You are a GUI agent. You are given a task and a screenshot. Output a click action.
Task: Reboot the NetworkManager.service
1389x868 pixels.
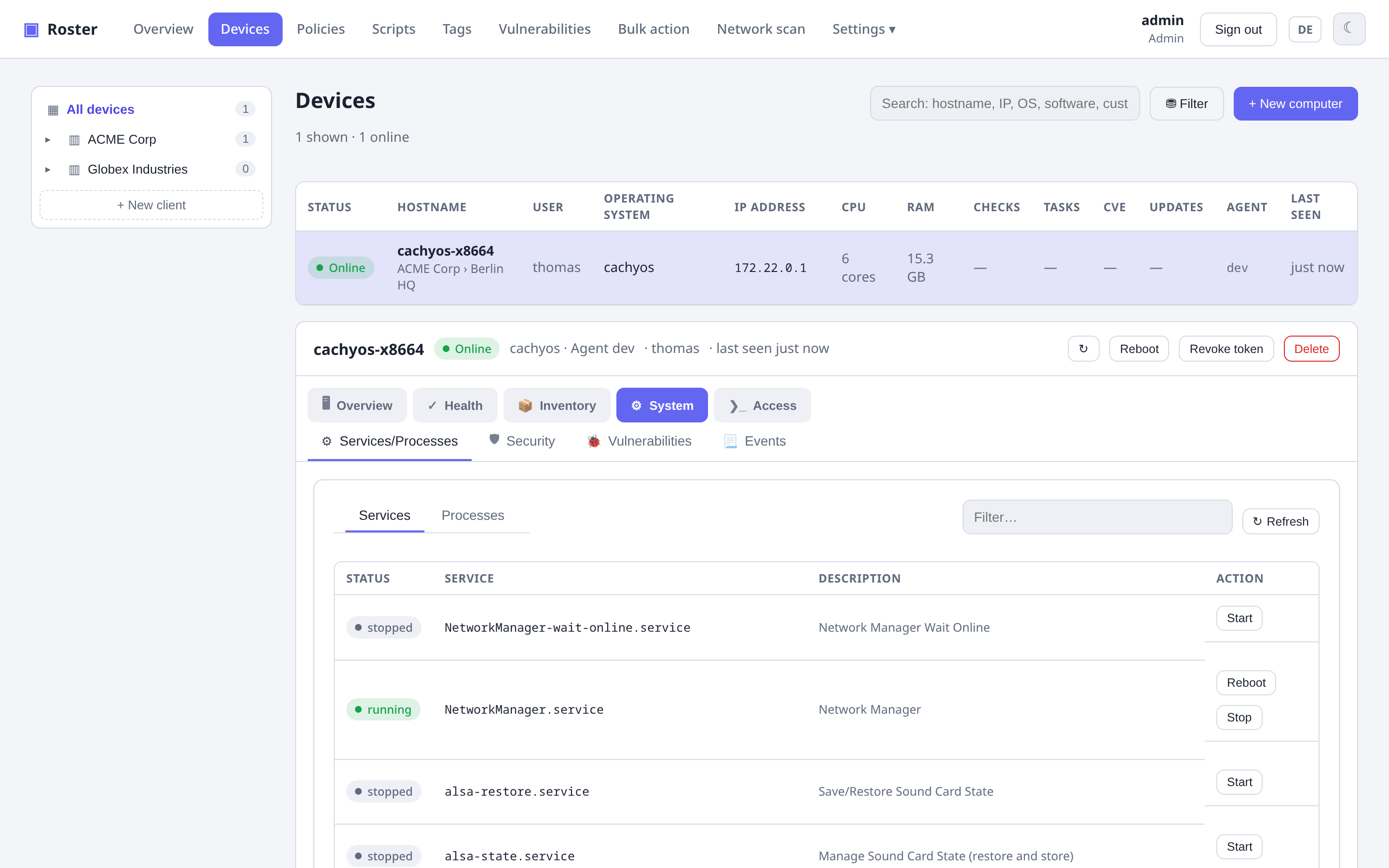pyautogui.click(x=1246, y=682)
